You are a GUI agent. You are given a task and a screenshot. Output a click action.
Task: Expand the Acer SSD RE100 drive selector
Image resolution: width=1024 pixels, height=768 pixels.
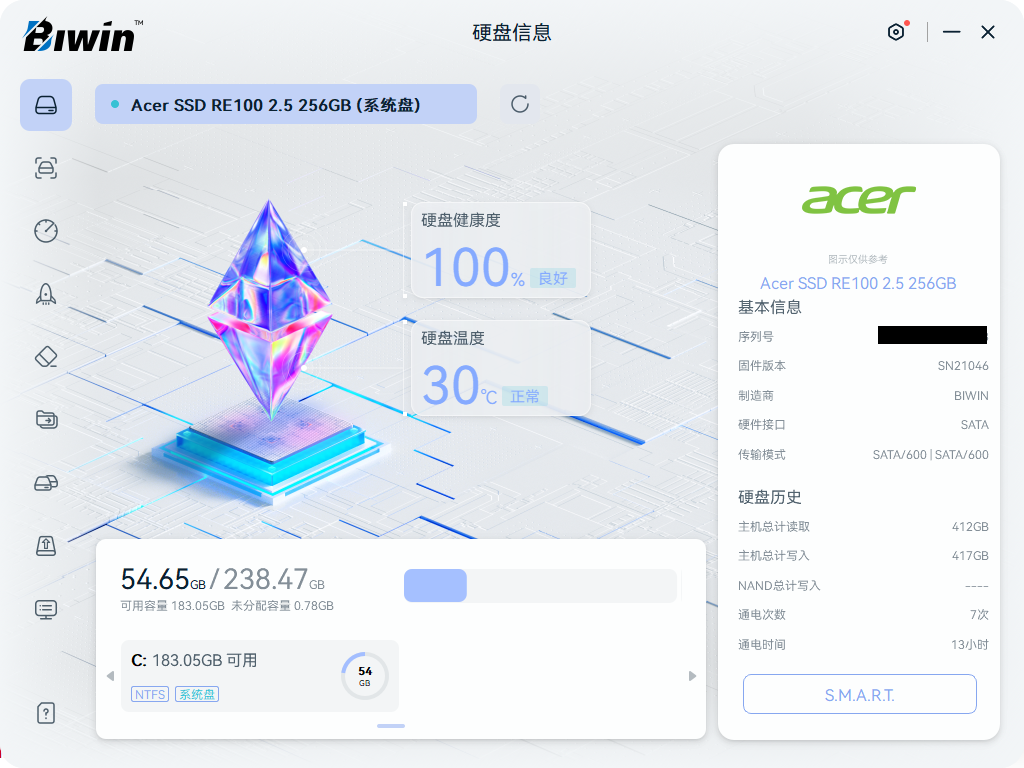(x=286, y=104)
